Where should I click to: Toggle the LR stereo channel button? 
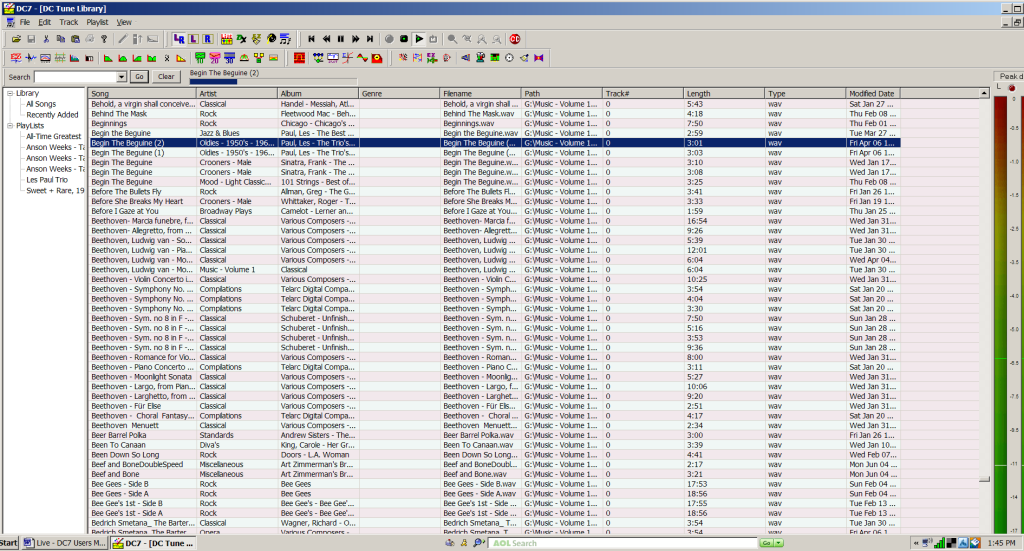179,38
